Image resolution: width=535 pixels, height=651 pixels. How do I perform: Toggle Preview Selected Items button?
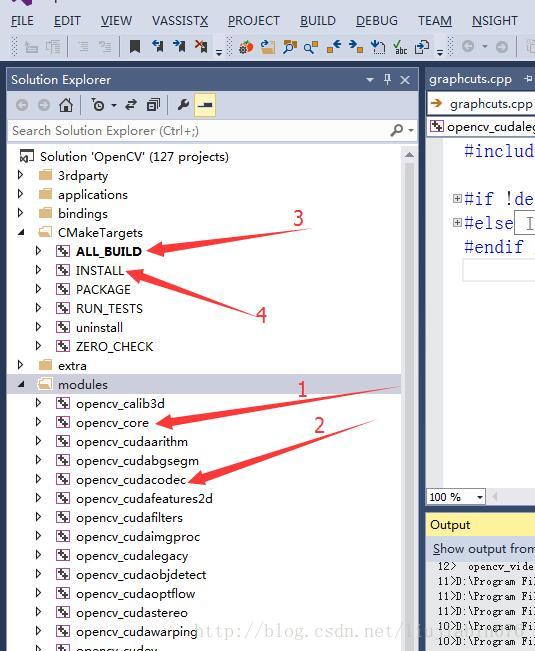(x=205, y=105)
